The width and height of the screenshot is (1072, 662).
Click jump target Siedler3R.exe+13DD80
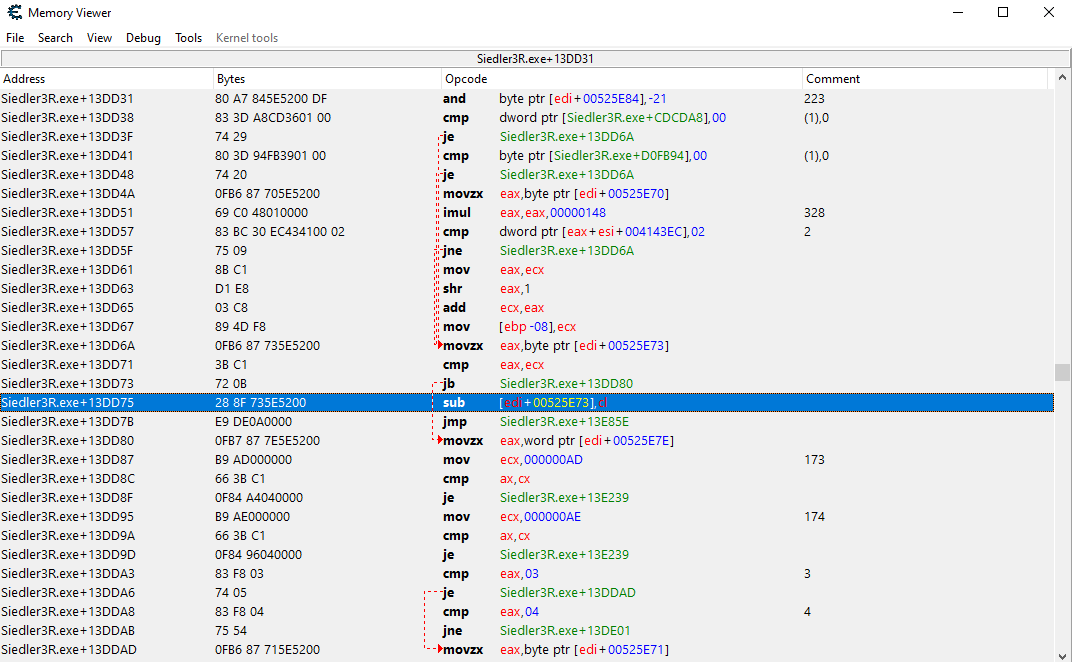(x=566, y=384)
